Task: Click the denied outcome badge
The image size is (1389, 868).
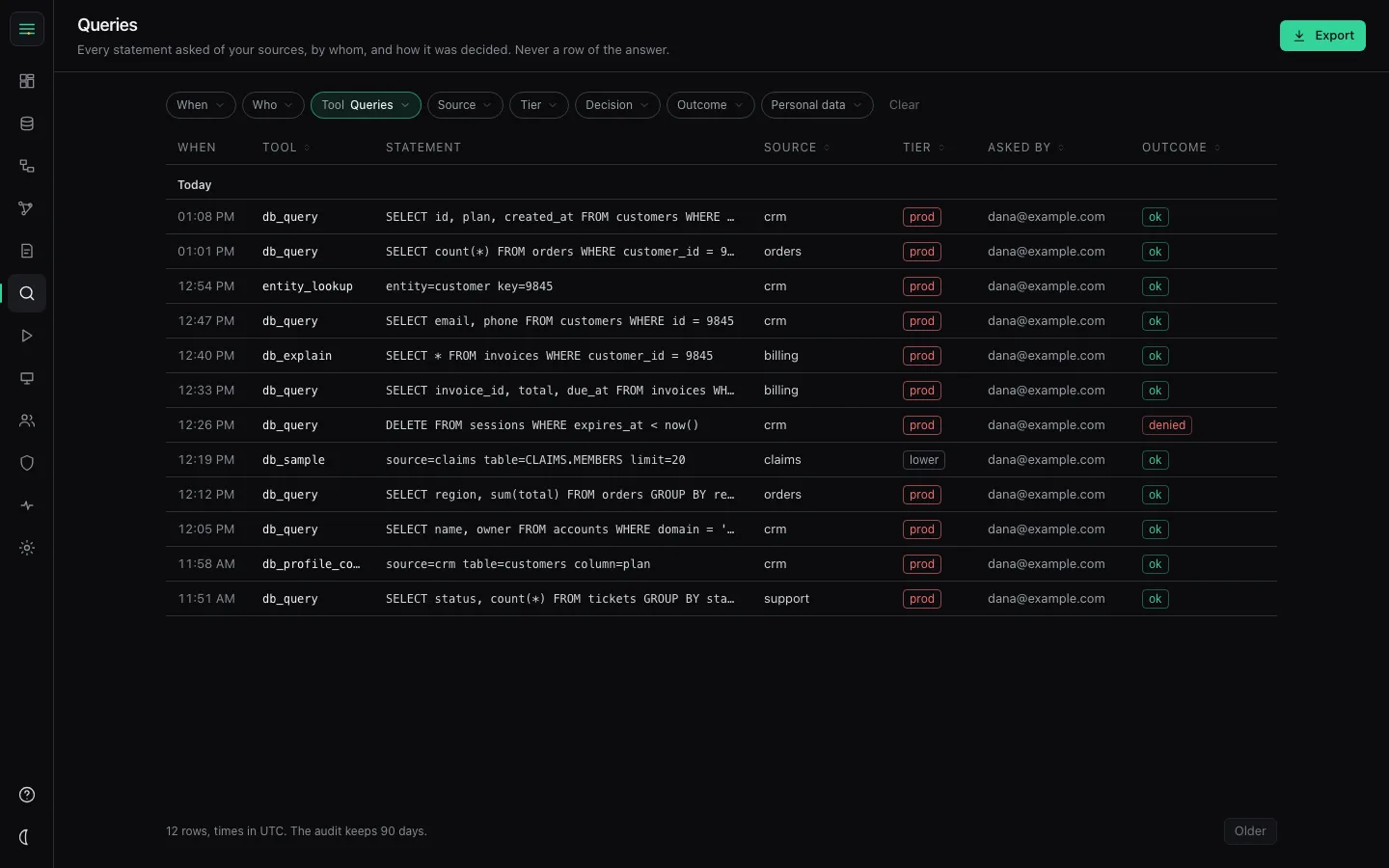Action: (x=1167, y=425)
